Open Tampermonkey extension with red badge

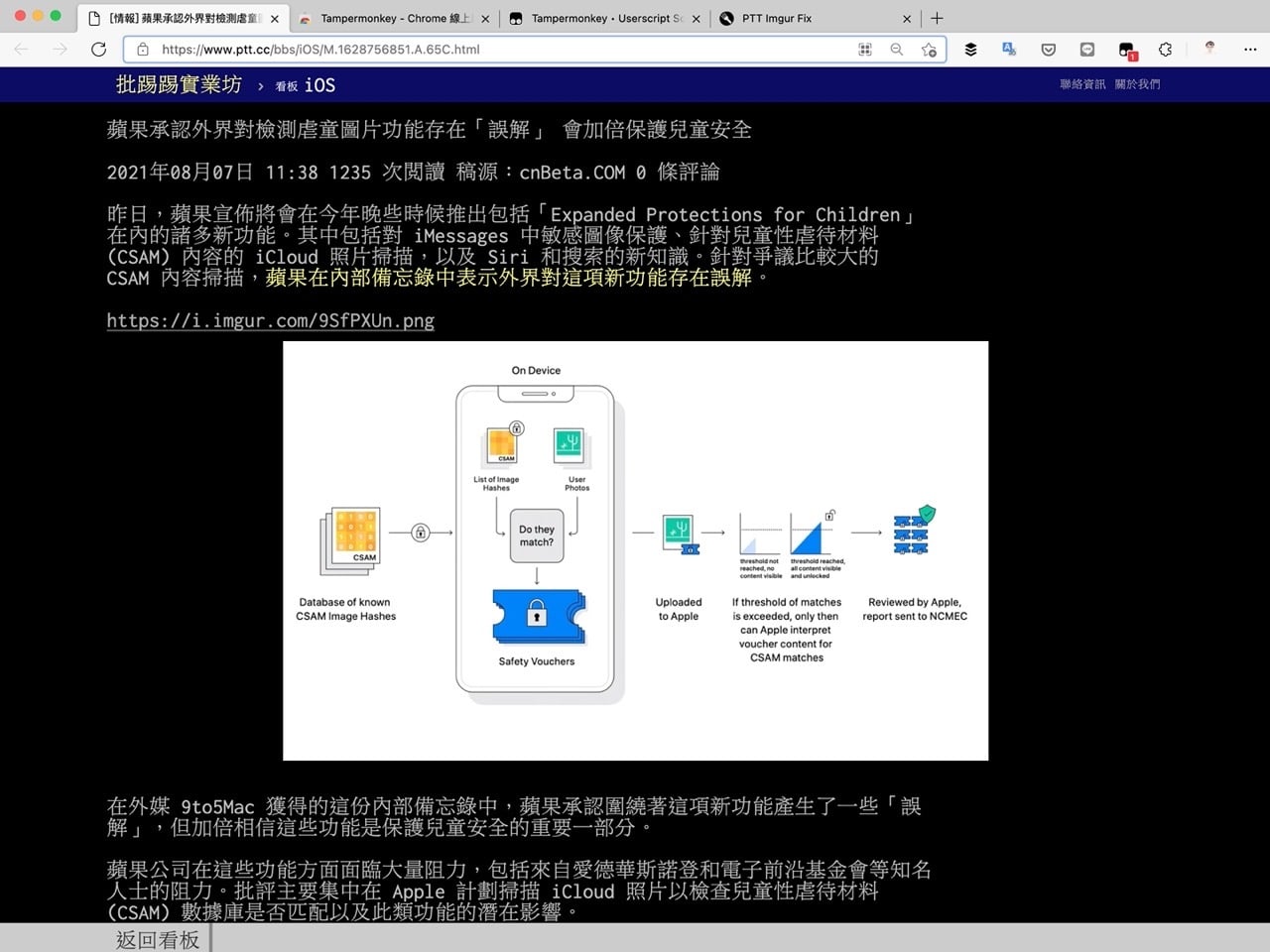point(1127,50)
